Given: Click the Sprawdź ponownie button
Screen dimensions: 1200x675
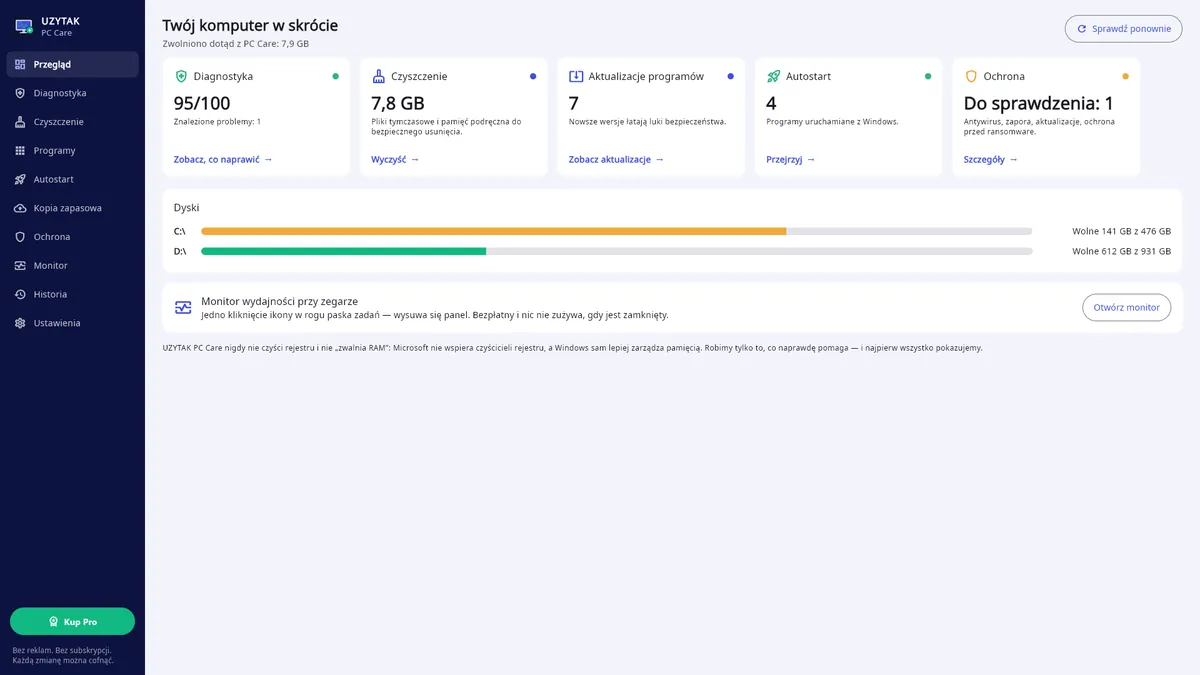Looking at the screenshot, I should pos(1123,29).
